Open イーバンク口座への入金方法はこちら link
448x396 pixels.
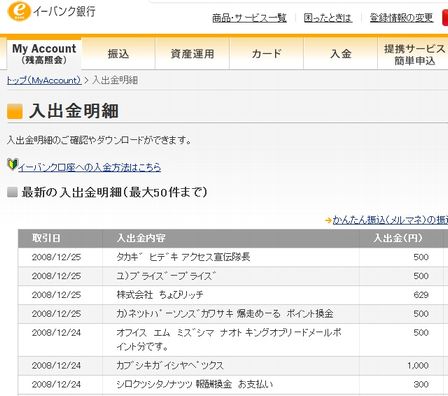pyautogui.click(x=89, y=167)
